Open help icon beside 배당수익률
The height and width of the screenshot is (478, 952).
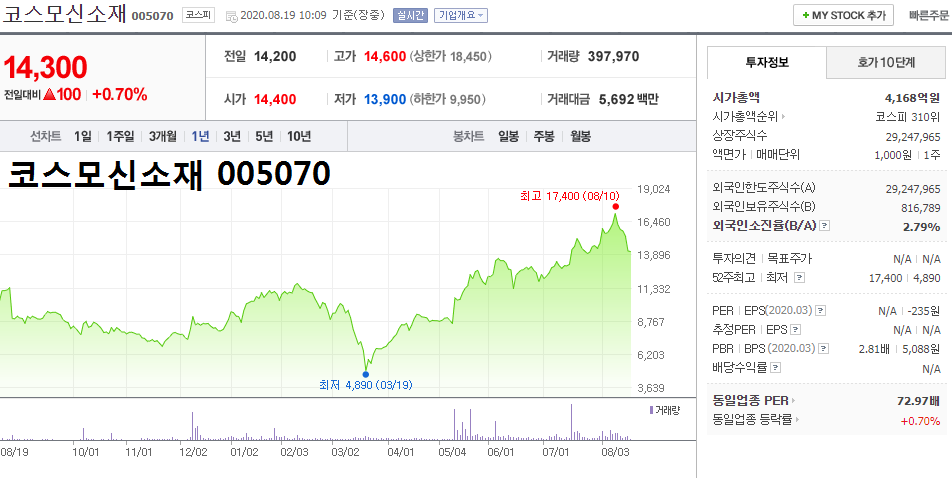coord(776,367)
